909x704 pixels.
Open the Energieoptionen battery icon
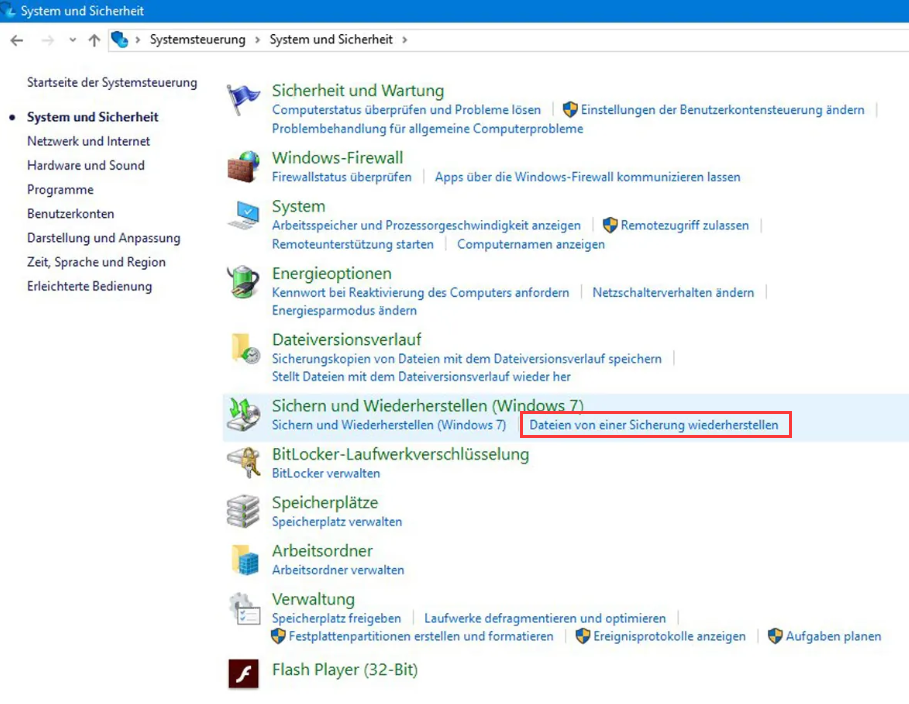point(244,282)
